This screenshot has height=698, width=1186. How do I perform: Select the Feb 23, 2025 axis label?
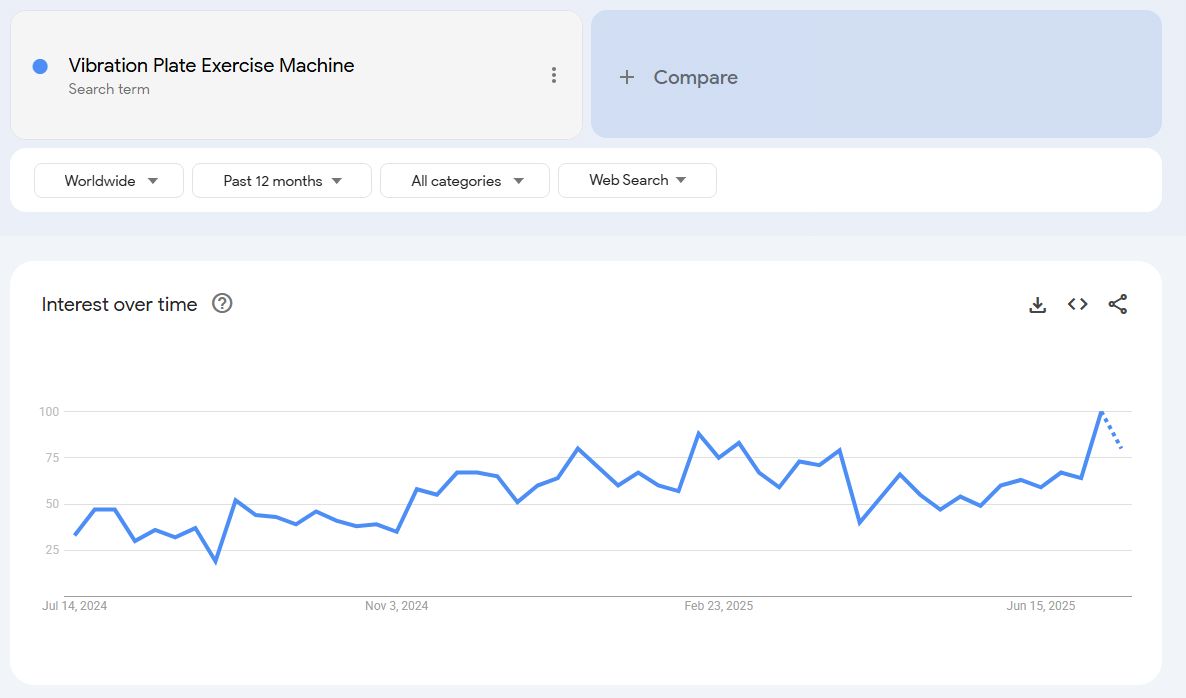pos(718,606)
